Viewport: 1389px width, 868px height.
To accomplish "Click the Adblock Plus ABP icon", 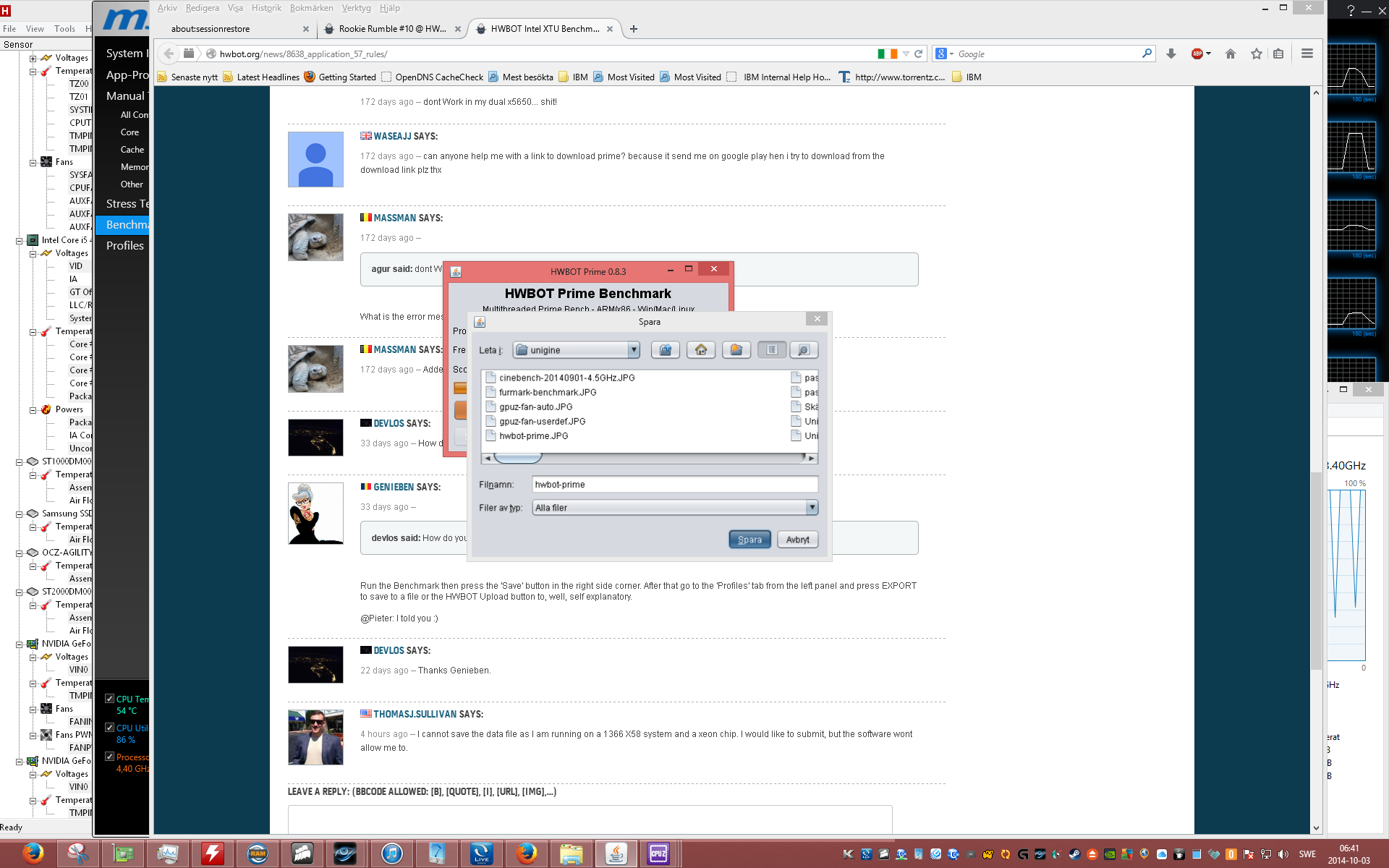I will [1197, 54].
